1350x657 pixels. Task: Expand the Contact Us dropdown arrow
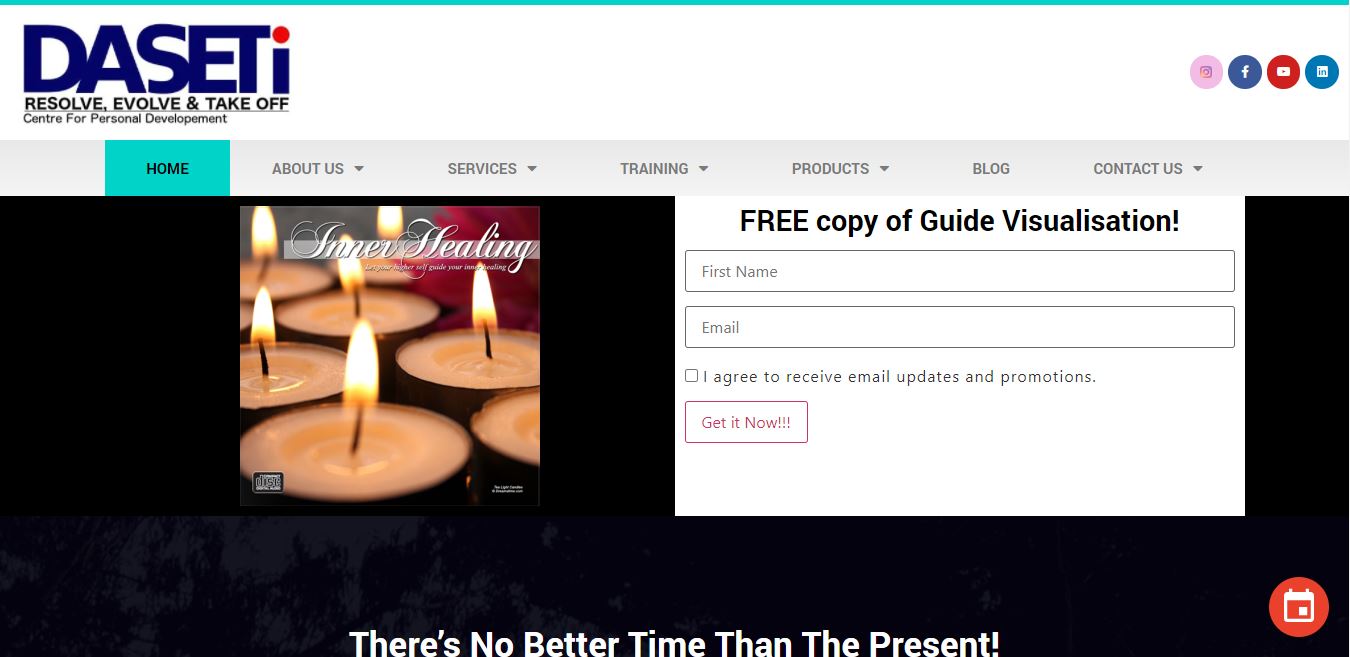1198,169
